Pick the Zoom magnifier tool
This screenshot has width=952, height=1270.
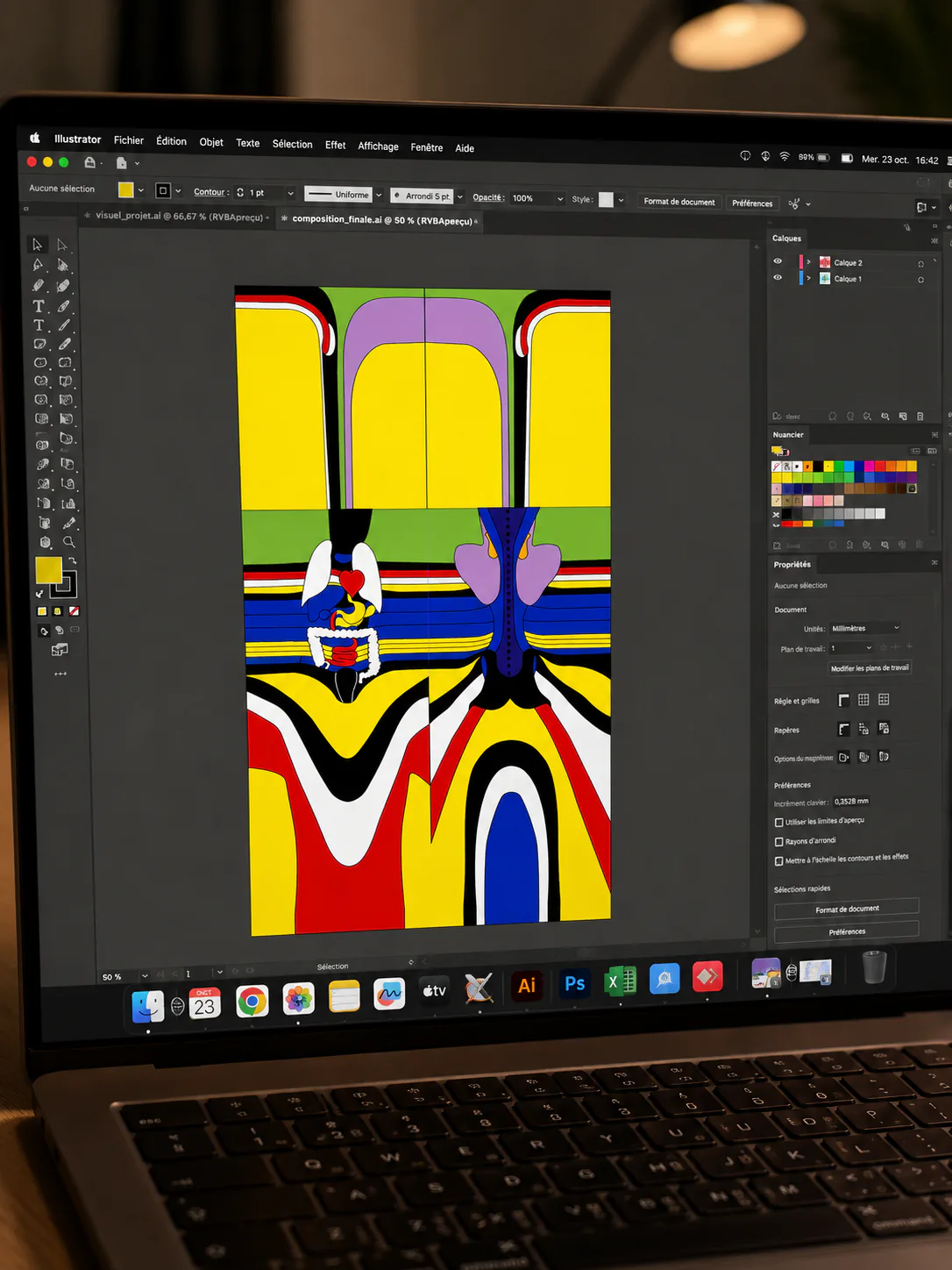[69, 542]
